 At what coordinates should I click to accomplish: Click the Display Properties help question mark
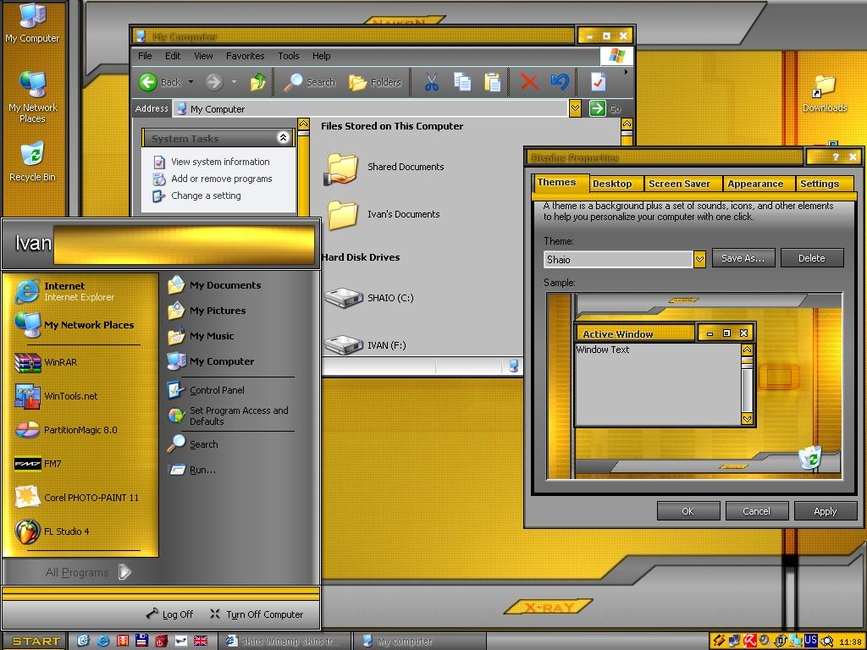point(835,157)
